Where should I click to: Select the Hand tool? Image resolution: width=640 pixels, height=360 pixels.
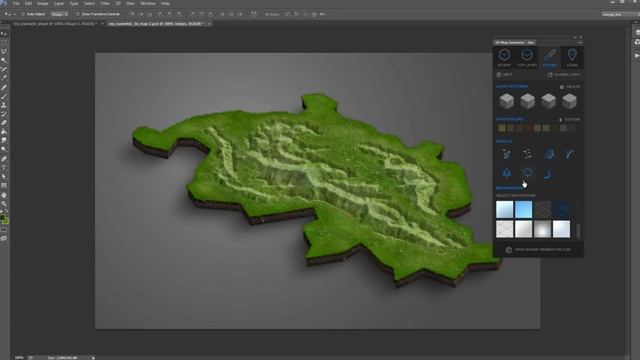pyautogui.click(x=4, y=195)
